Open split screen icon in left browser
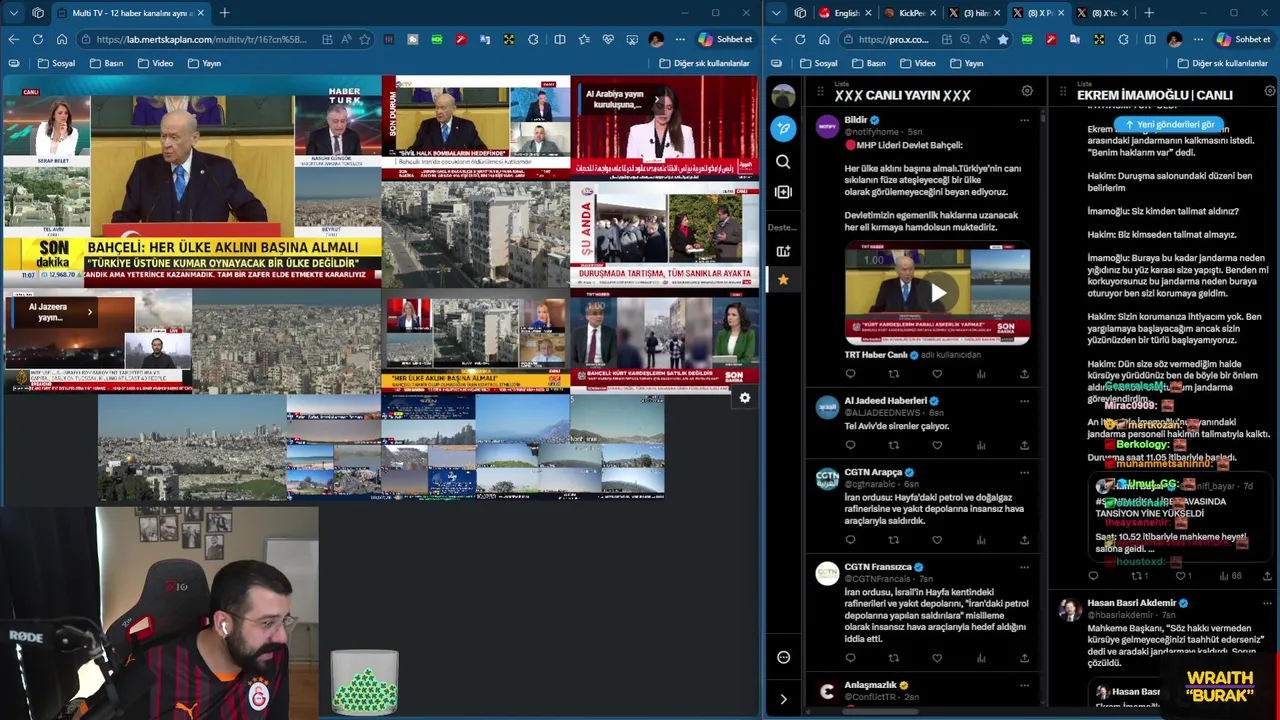 click(559, 39)
